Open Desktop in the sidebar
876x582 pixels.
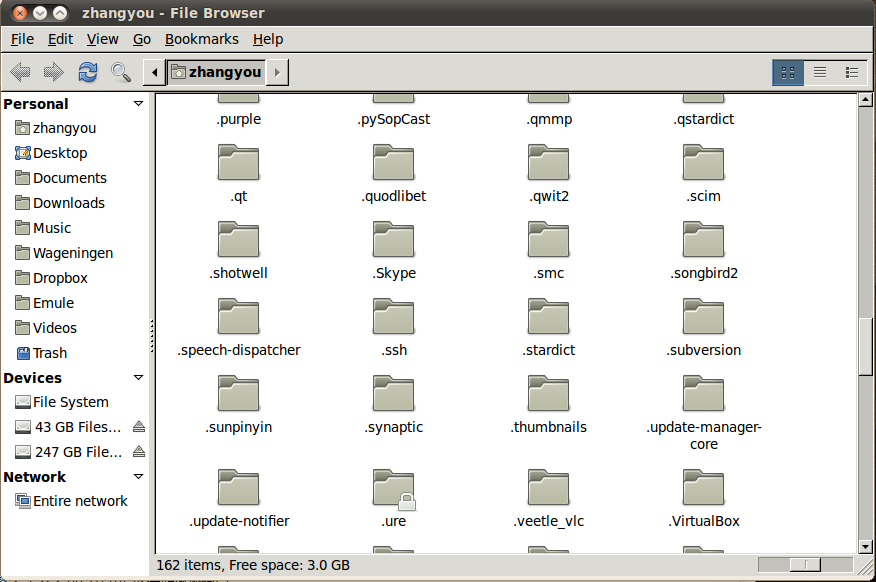tap(51, 153)
